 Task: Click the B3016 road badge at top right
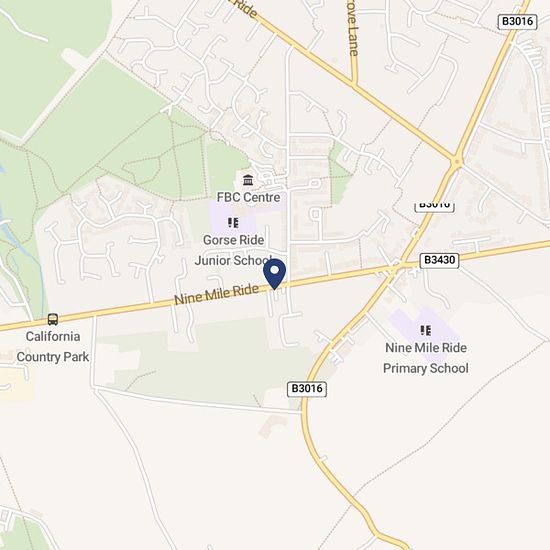(x=517, y=21)
